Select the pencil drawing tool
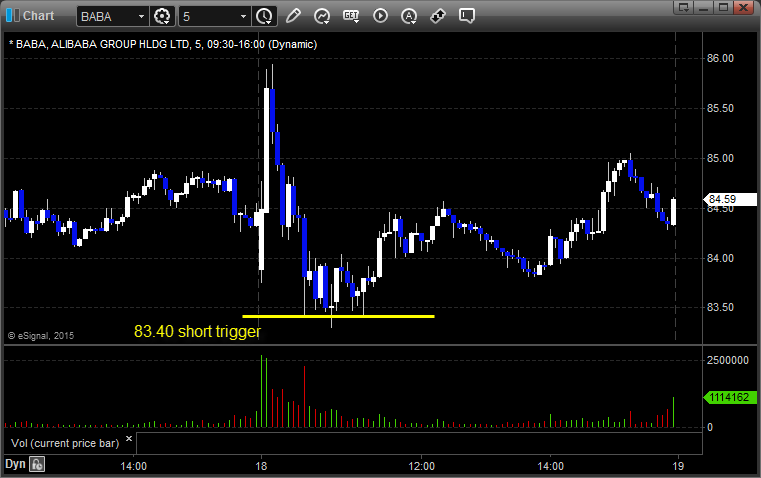 coord(293,16)
